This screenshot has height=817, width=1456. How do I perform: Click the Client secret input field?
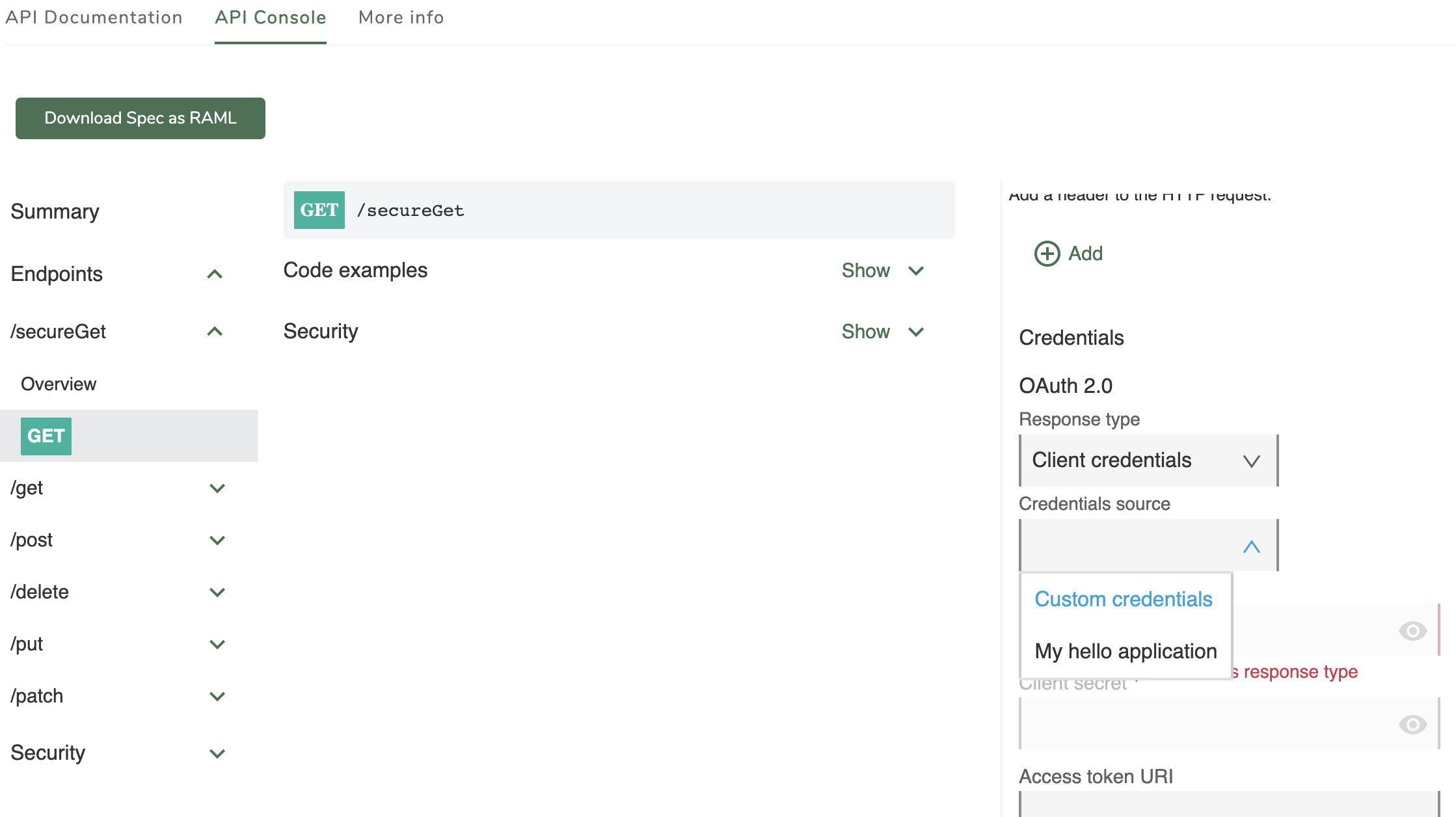1204,724
